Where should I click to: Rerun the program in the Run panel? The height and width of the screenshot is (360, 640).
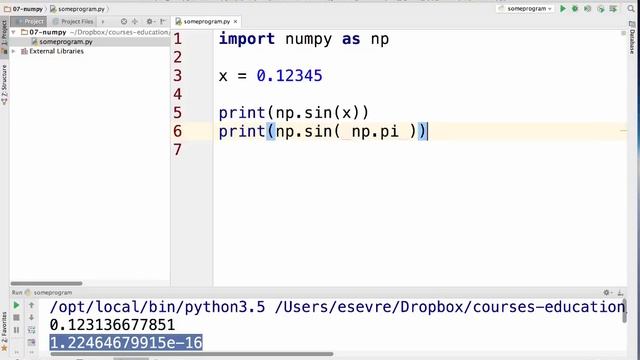click(16, 305)
